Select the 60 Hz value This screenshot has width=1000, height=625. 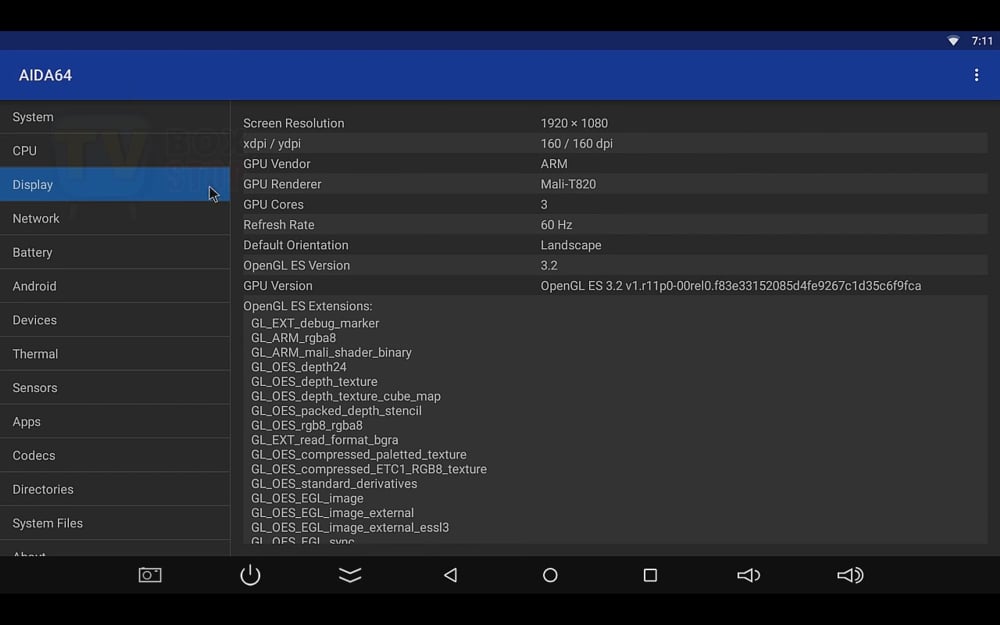point(556,225)
